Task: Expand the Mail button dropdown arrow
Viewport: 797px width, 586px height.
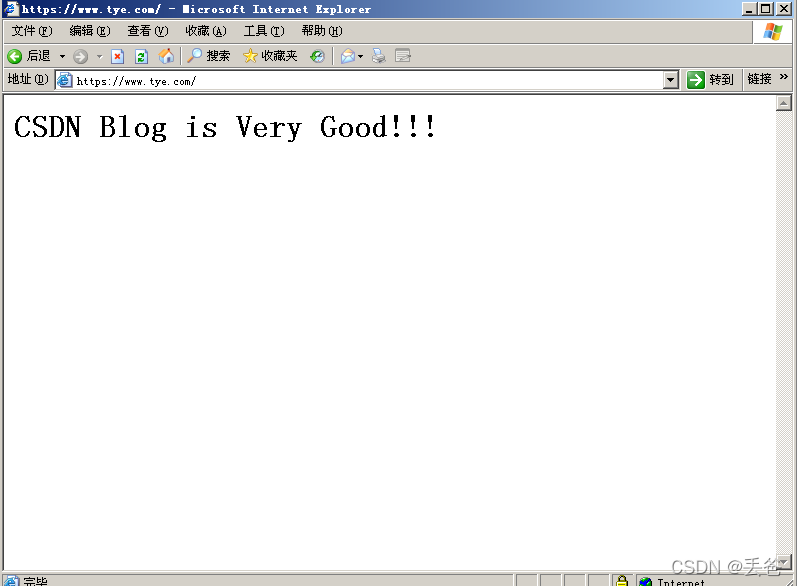Action: [x=360, y=56]
